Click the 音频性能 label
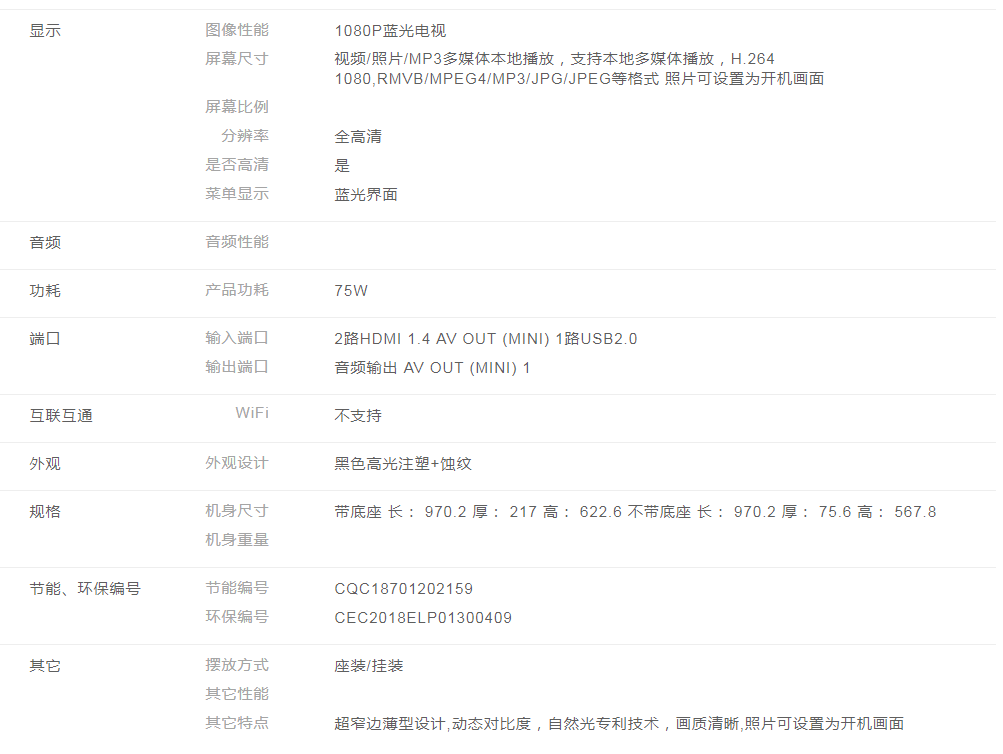The width and height of the screenshot is (1003, 754). [x=237, y=242]
